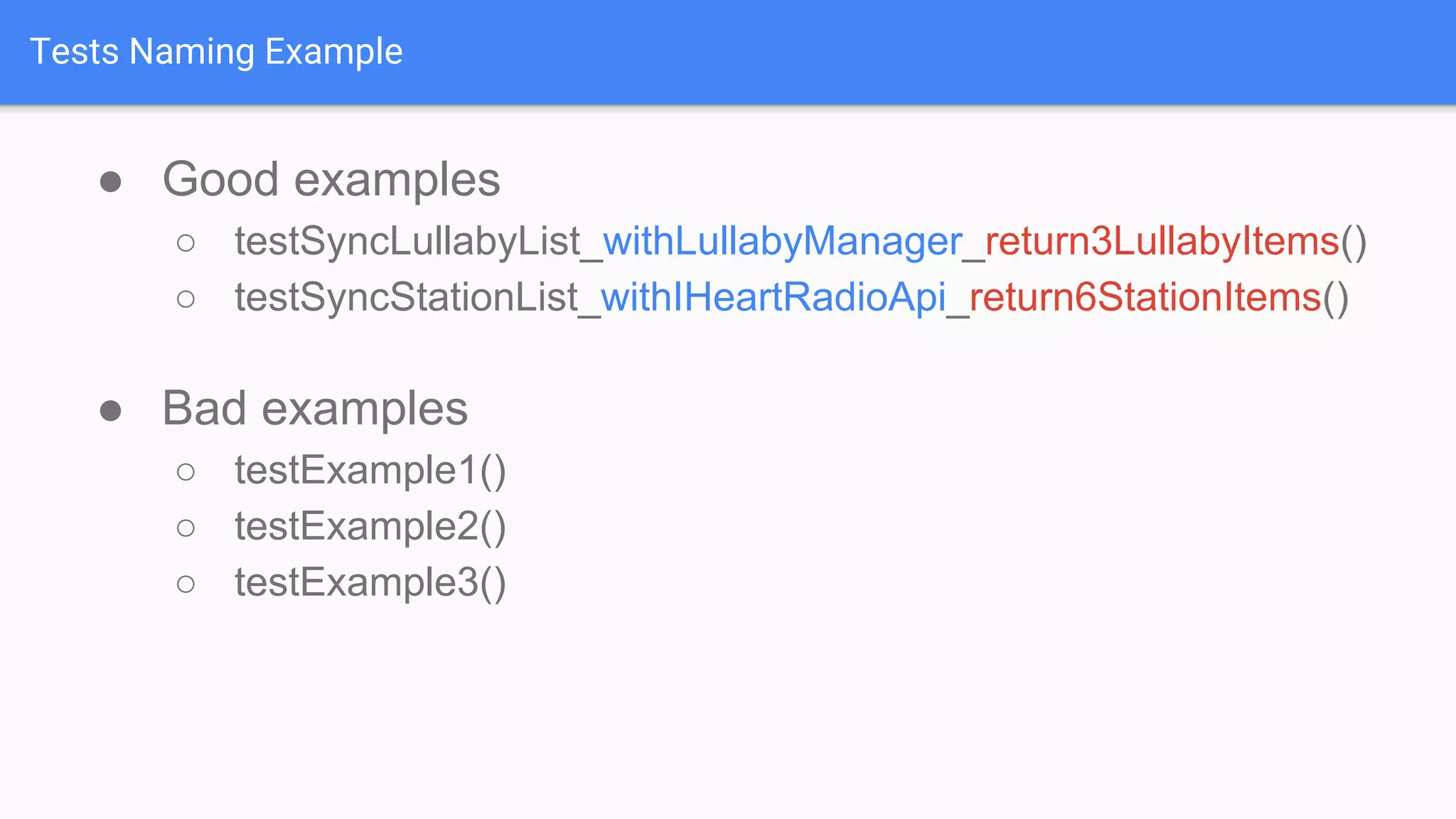The height and width of the screenshot is (819, 1456).
Task: Click the blue header bar background
Action: click(x=924, y=52)
